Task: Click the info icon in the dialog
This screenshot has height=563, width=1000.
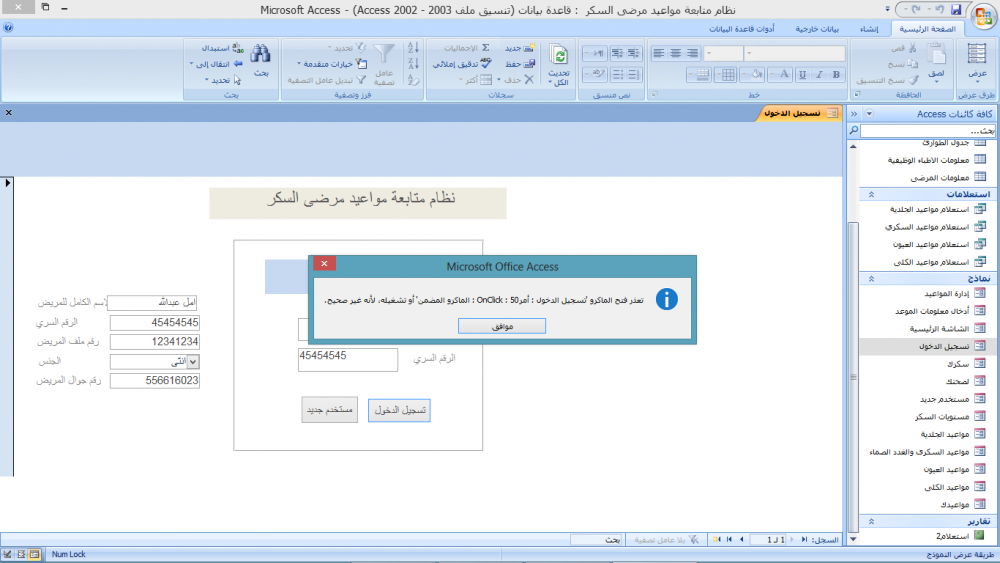Action: point(666,299)
